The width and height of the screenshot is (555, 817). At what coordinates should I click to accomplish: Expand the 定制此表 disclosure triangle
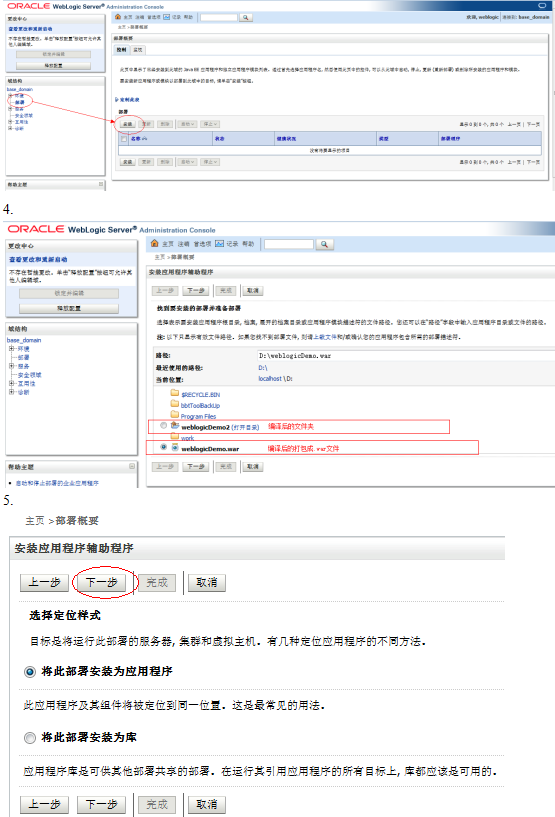(117, 100)
